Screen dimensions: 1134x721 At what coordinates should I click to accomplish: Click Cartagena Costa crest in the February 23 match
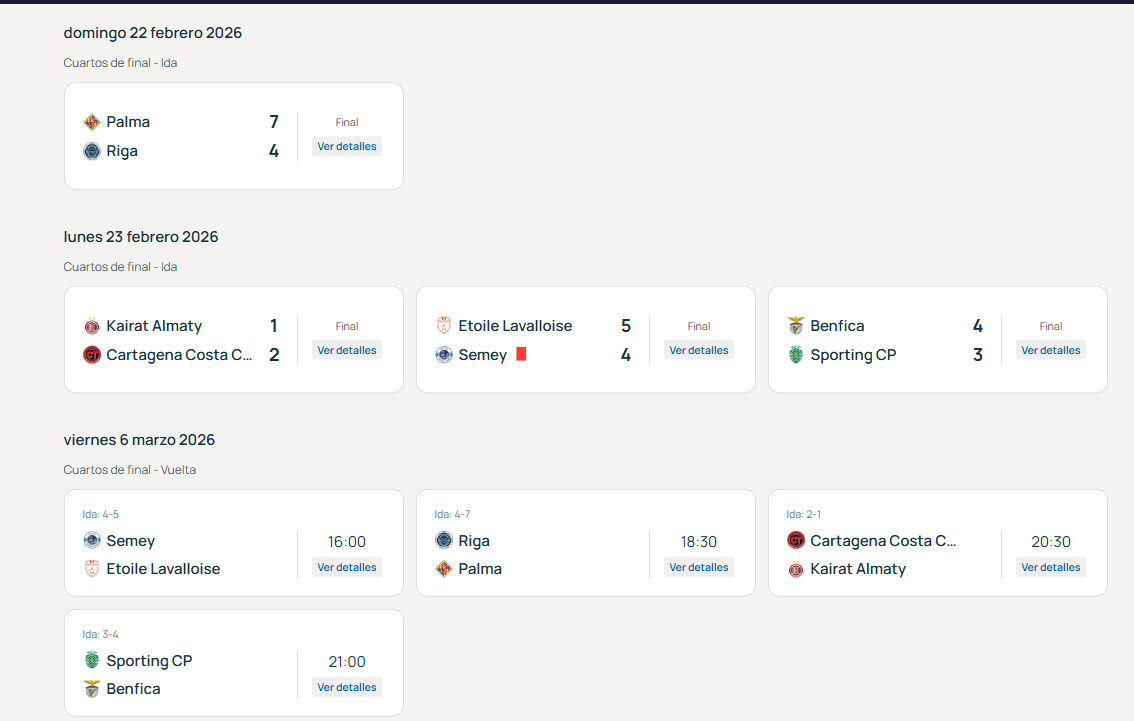click(x=92, y=355)
